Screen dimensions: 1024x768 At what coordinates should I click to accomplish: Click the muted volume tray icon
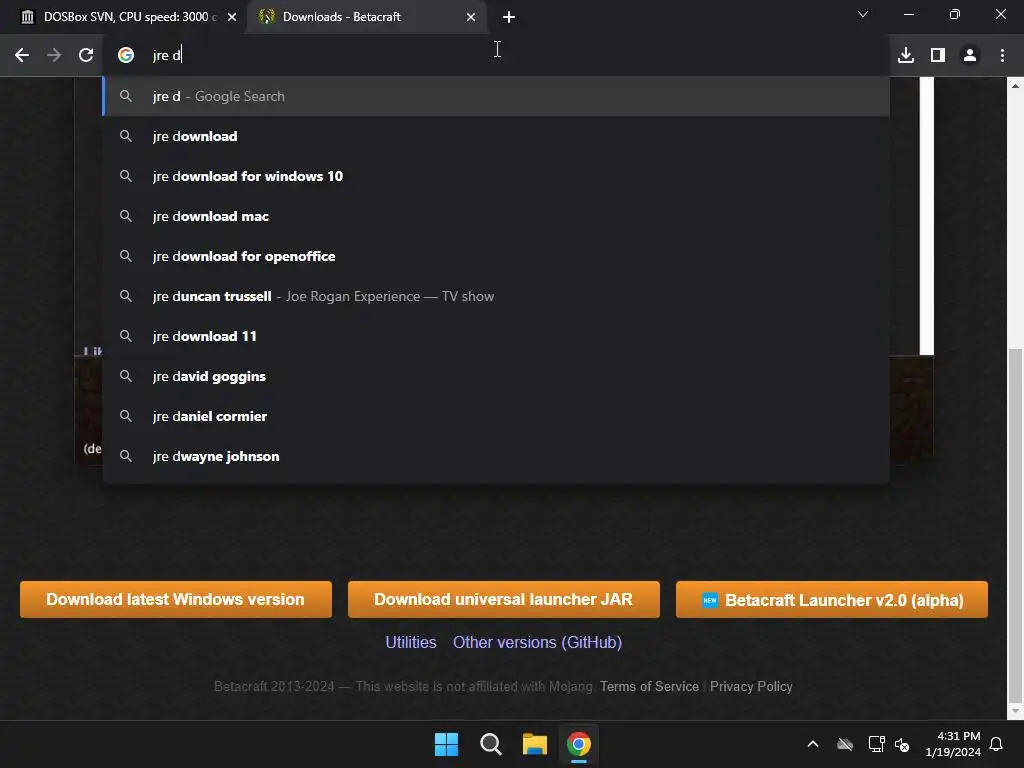(902, 744)
